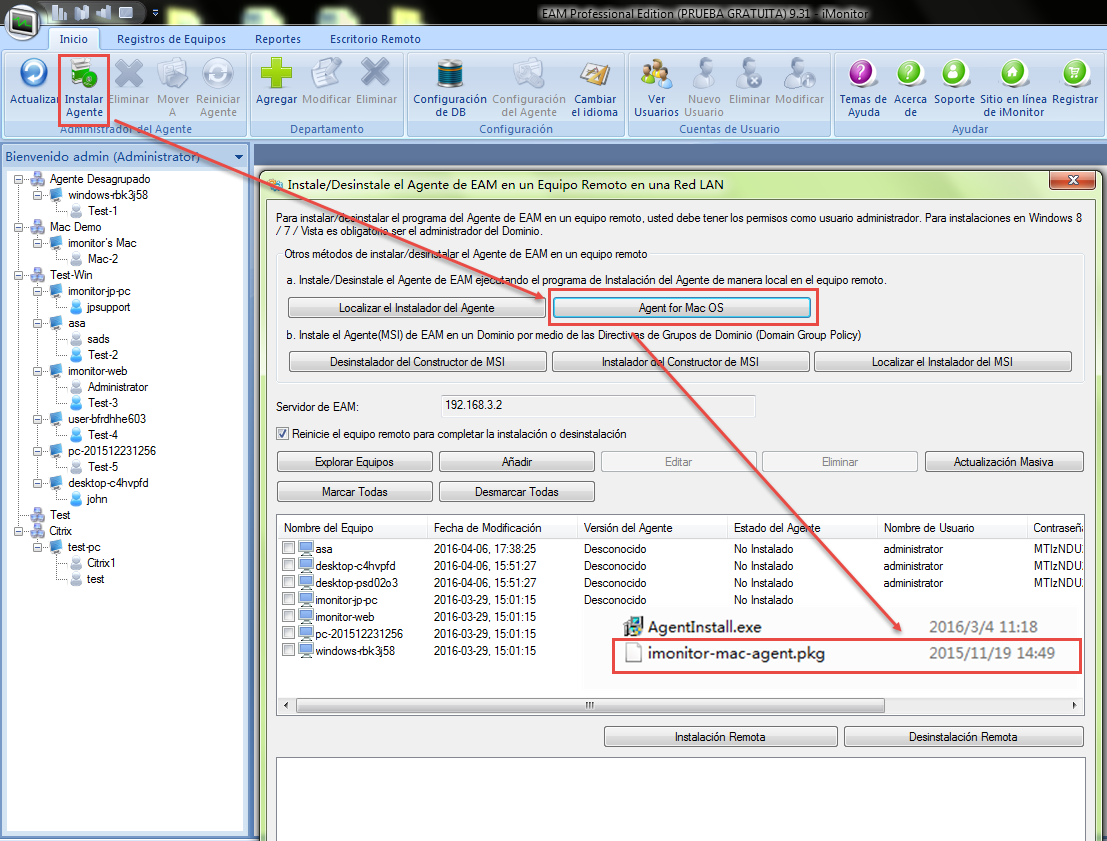This screenshot has height=841, width=1107.
Task: Check the box for desktop-c4hvpfd
Action: coord(288,565)
